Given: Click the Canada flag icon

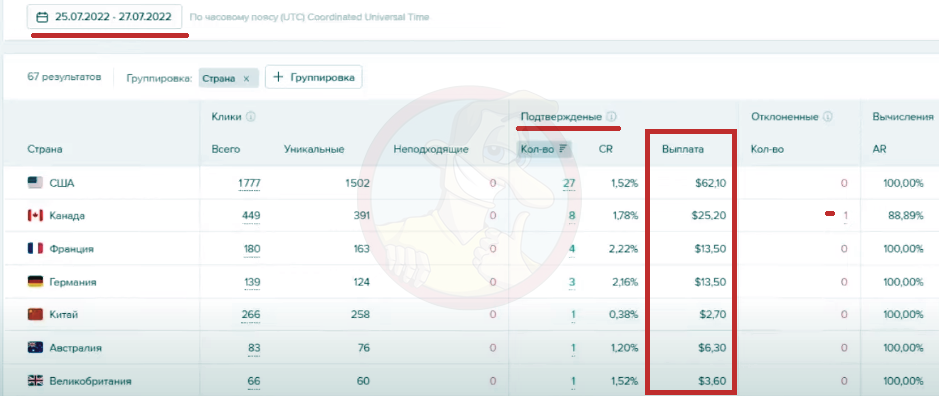Looking at the screenshot, I should coord(35,216).
